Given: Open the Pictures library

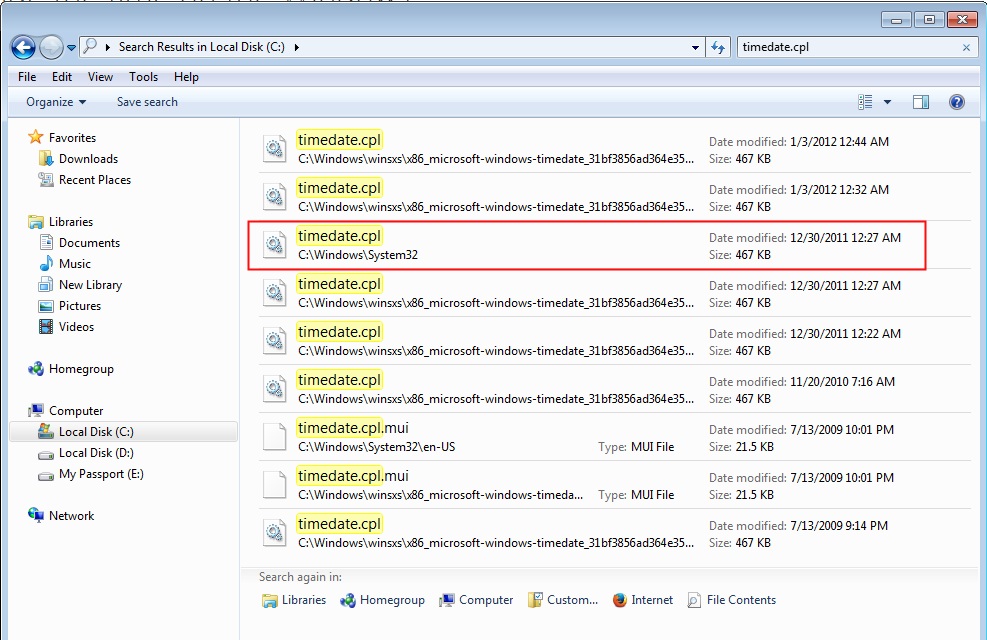Looking at the screenshot, I should (80, 306).
